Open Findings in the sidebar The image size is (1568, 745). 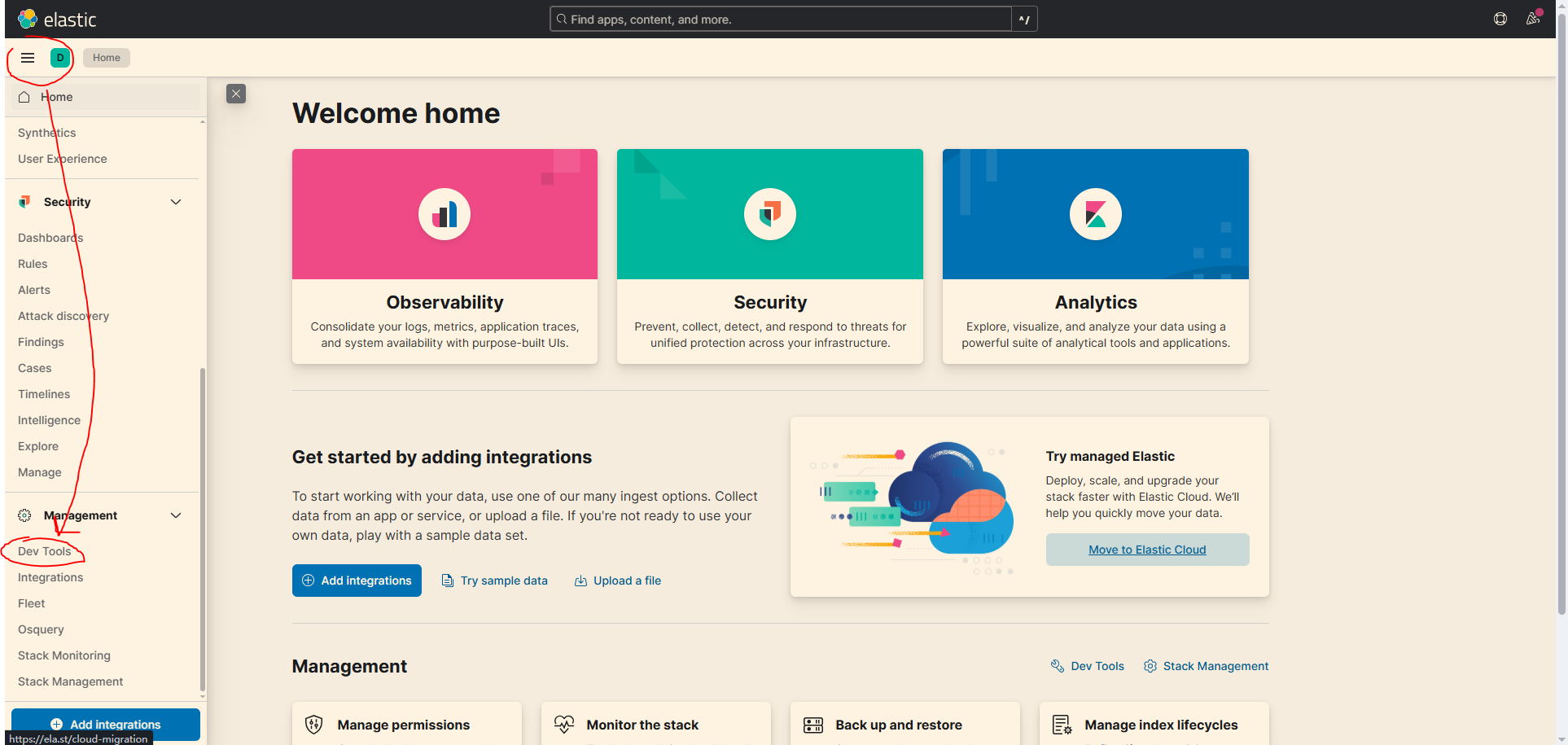[x=41, y=342]
